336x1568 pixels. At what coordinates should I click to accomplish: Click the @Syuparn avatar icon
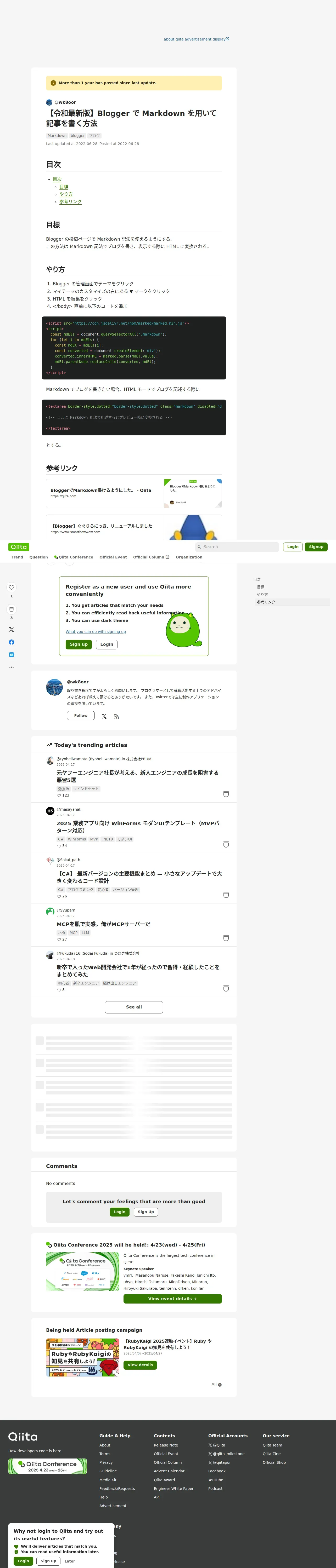coord(50,912)
